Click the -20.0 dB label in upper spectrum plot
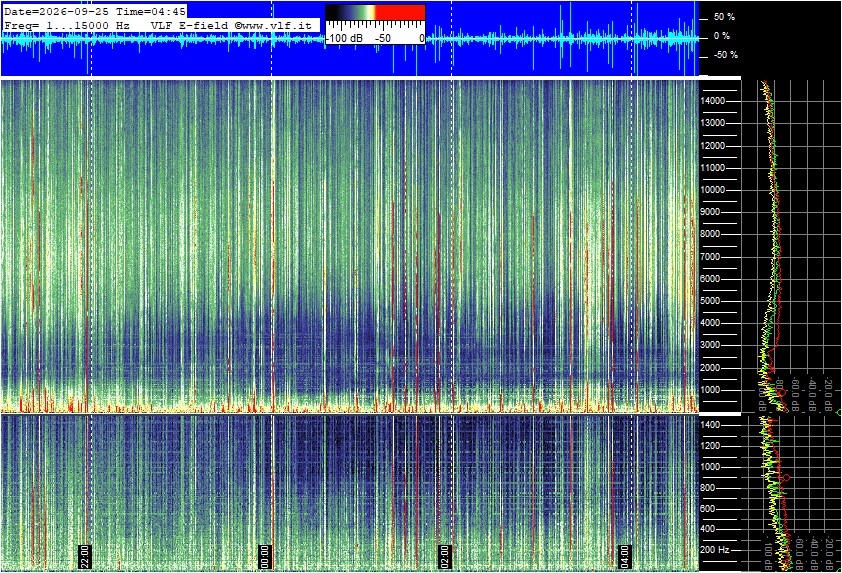This screenshot has width=842, height=573. 828,394
